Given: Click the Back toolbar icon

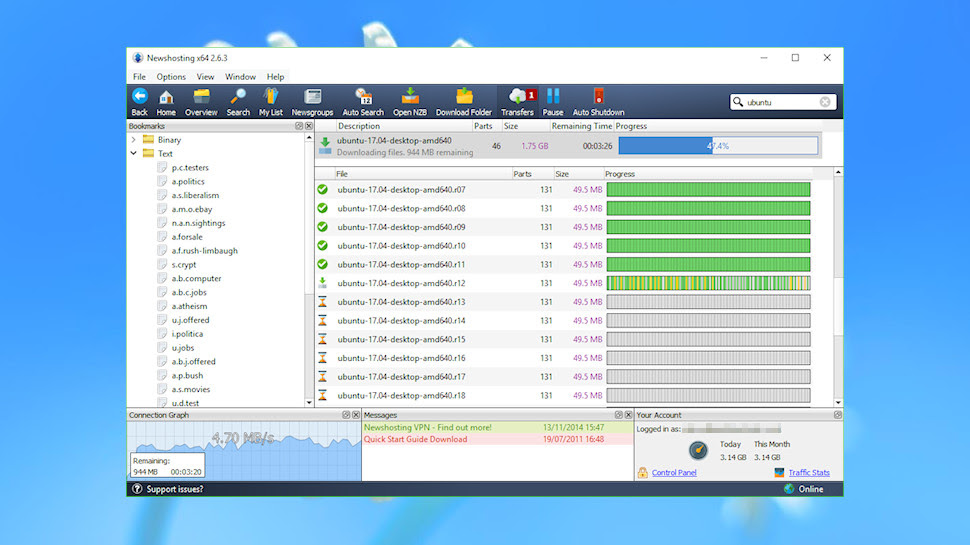Looking at the screenshot, I should (x=140, y=101).
